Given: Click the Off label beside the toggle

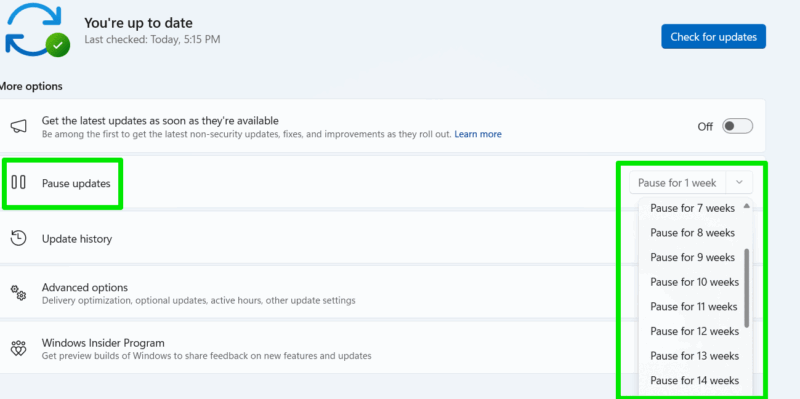Looking at the screenshot, I should (x=705, y=127).
